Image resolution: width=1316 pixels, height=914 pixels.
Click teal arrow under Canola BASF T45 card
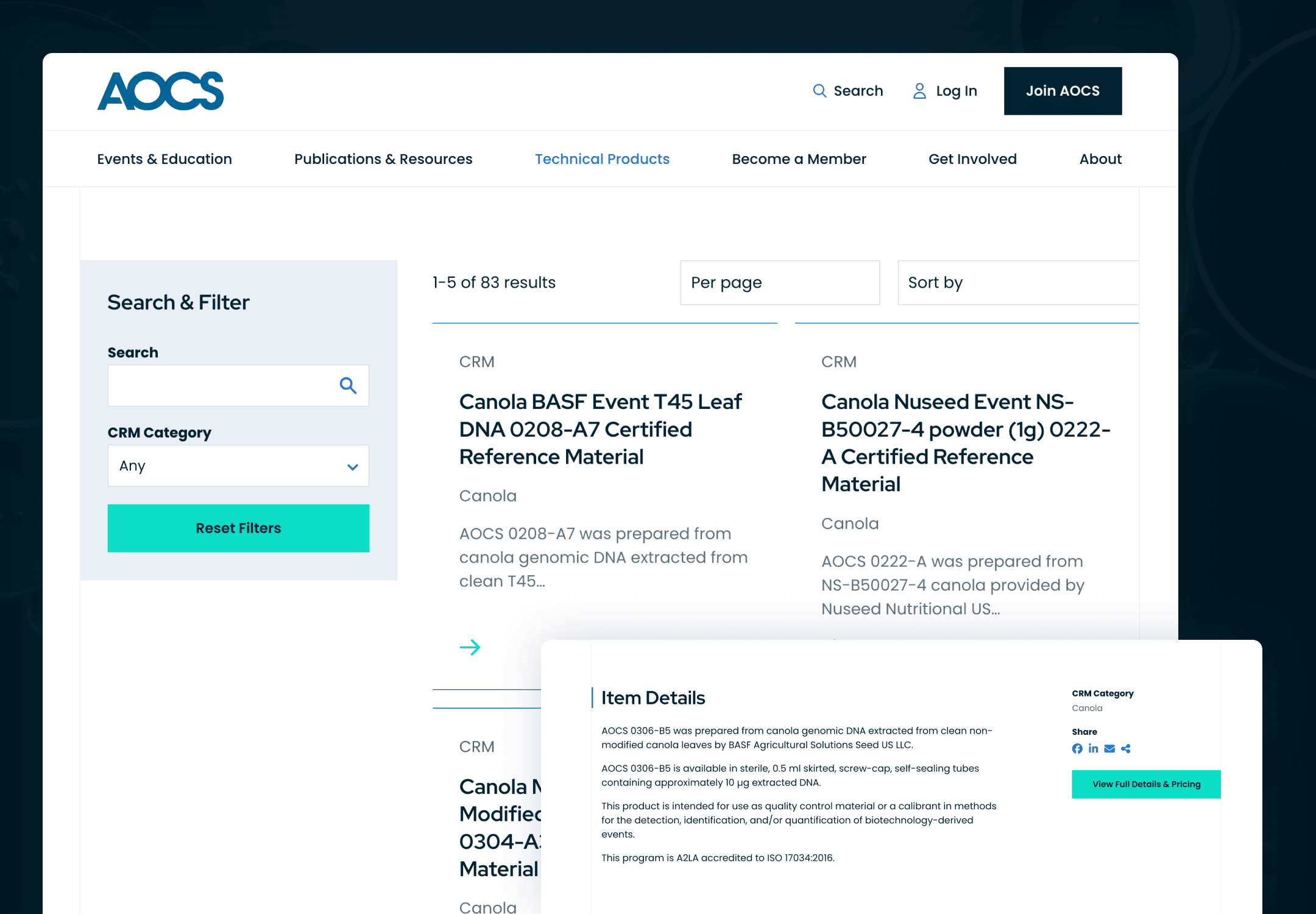point(470,647)
